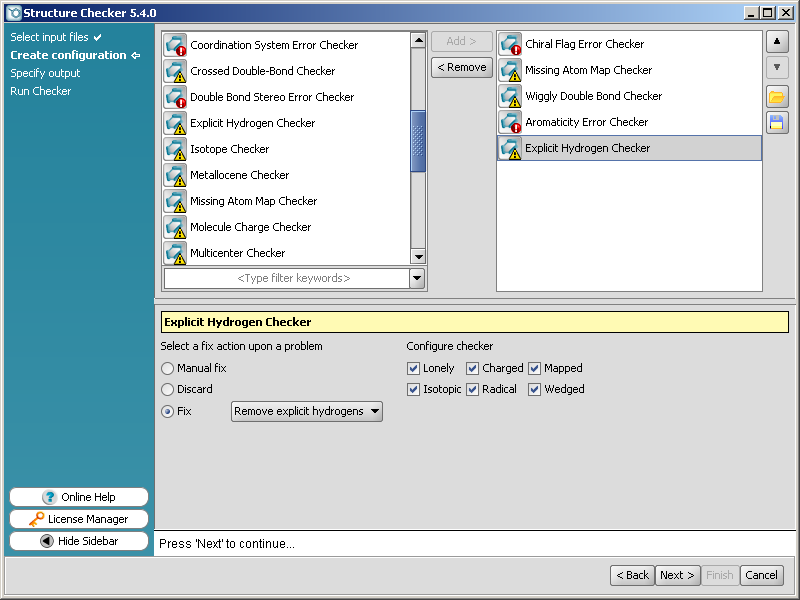Click Next to continue
Image resolution: width=800 pixels, height=600 pixels.
[677, 575]
